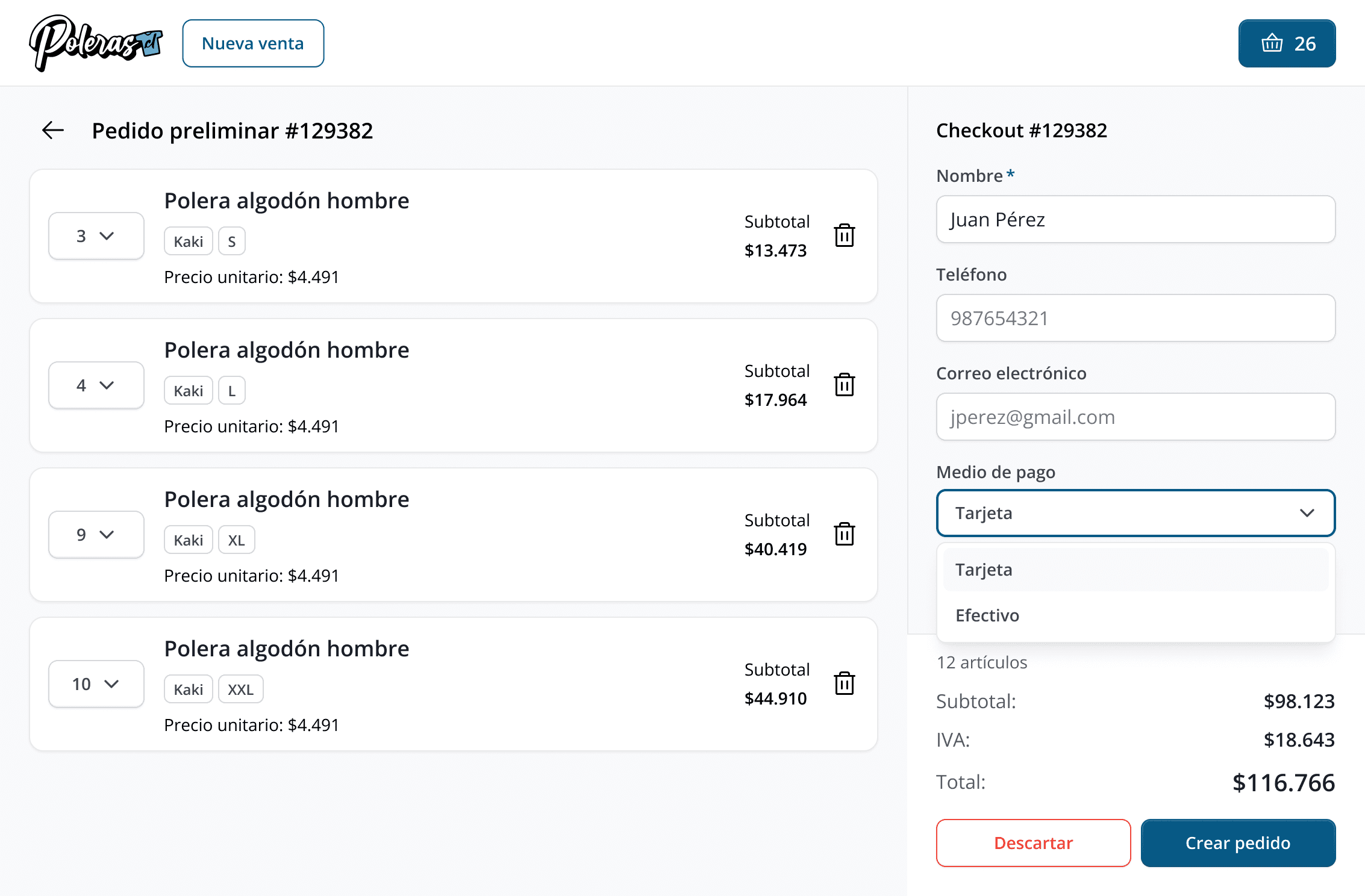Remove the Kaki XXL item via trash icon

844,683
